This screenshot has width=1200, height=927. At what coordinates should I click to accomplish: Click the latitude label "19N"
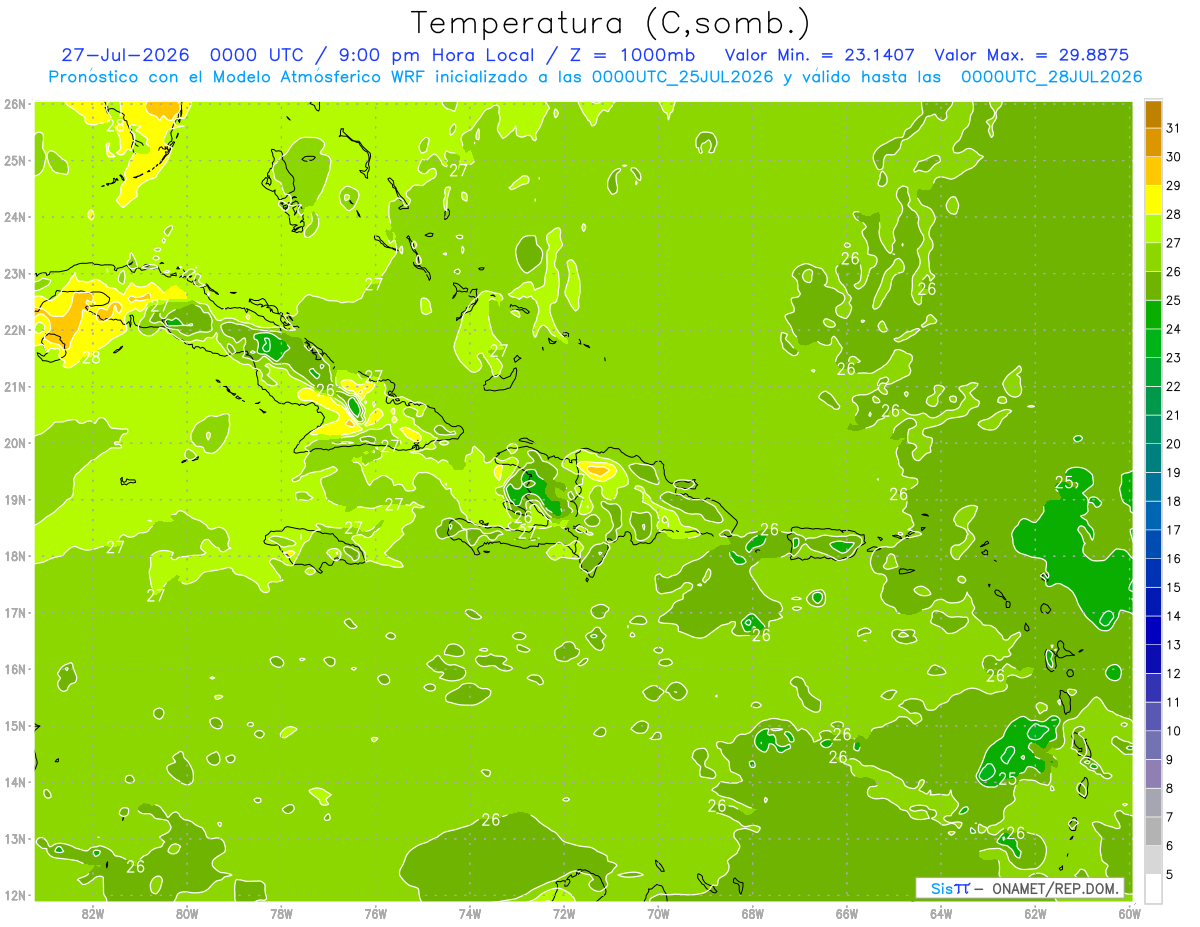point(15,500)
